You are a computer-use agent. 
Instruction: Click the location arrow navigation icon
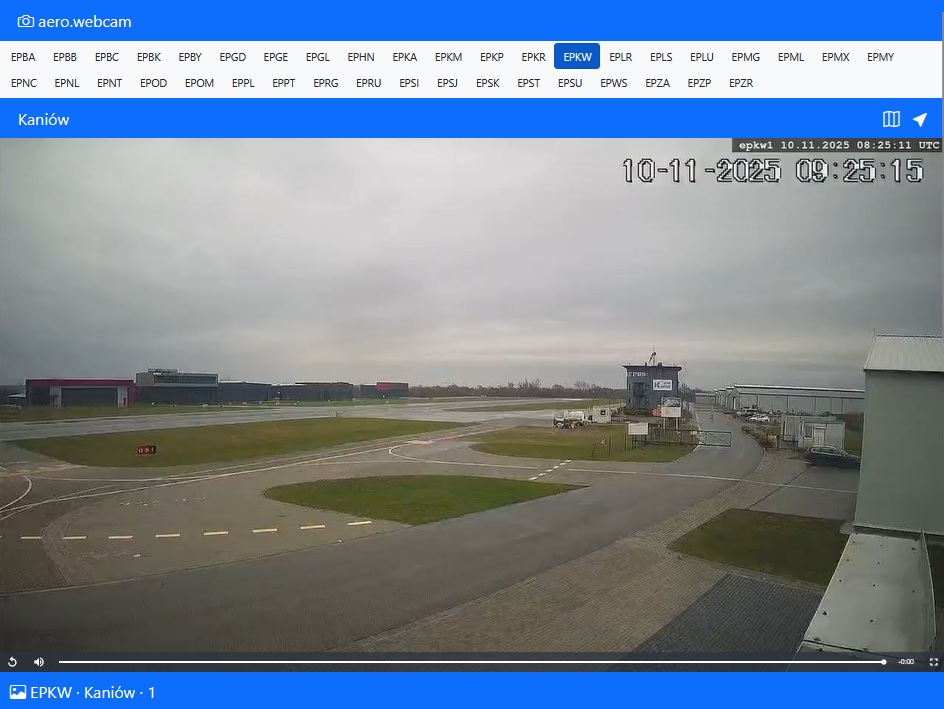[920, 120]
